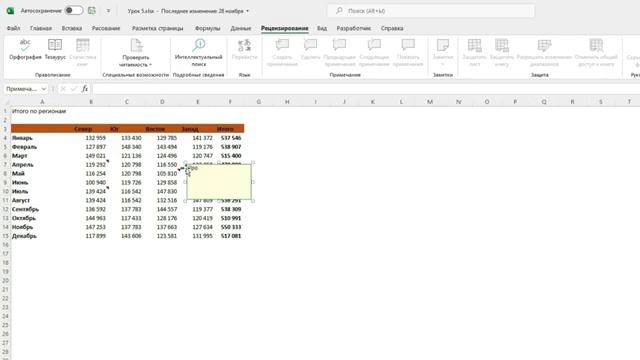The width and height of the screenshot is (640, 360).
Task: Click into the formula bar field
Action: tap(365, 89)
